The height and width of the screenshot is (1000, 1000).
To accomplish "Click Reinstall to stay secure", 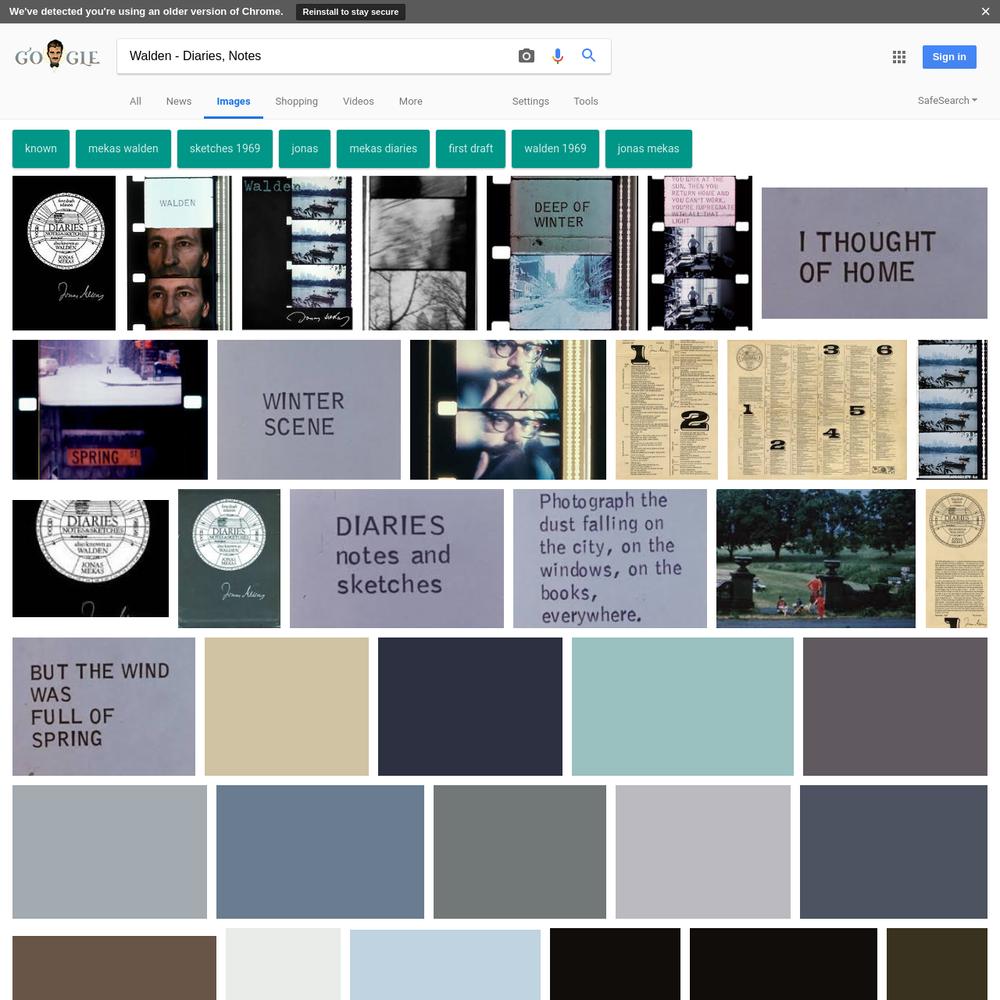I will click(x=350, y=11).
